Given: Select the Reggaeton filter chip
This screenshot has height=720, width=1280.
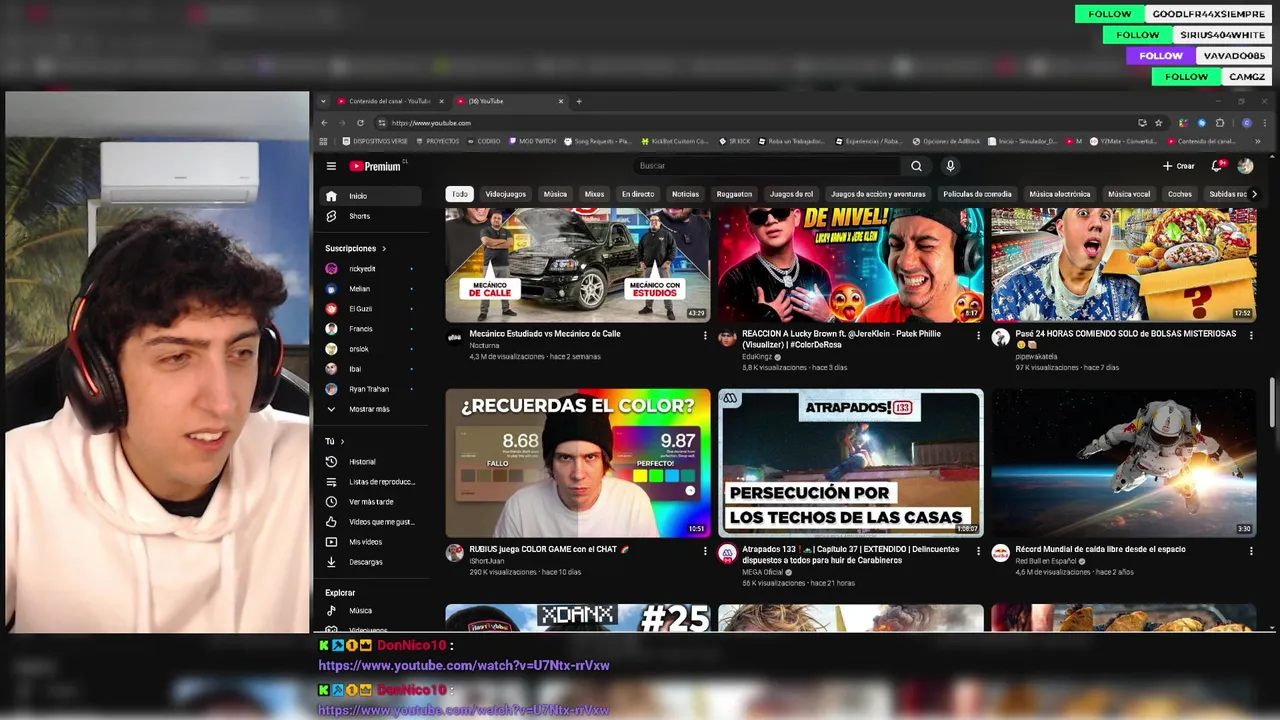Looking at the screenshot, I should point(734,194).
